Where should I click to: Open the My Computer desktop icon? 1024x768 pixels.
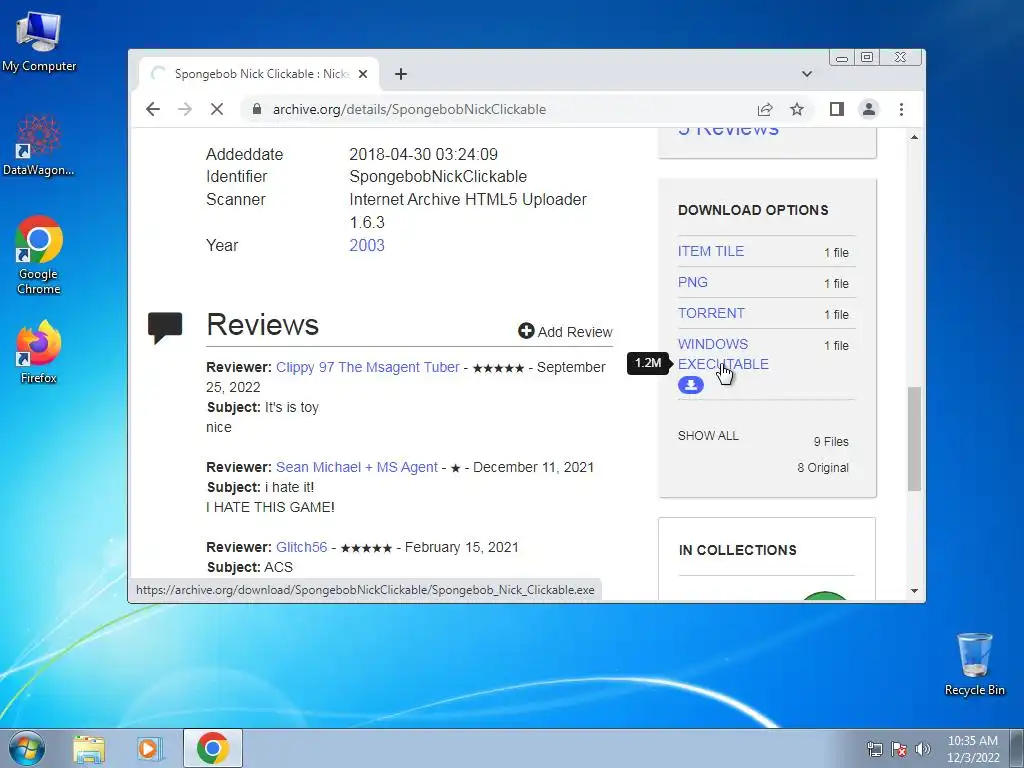pyautogui.click(x=39, y=41)
